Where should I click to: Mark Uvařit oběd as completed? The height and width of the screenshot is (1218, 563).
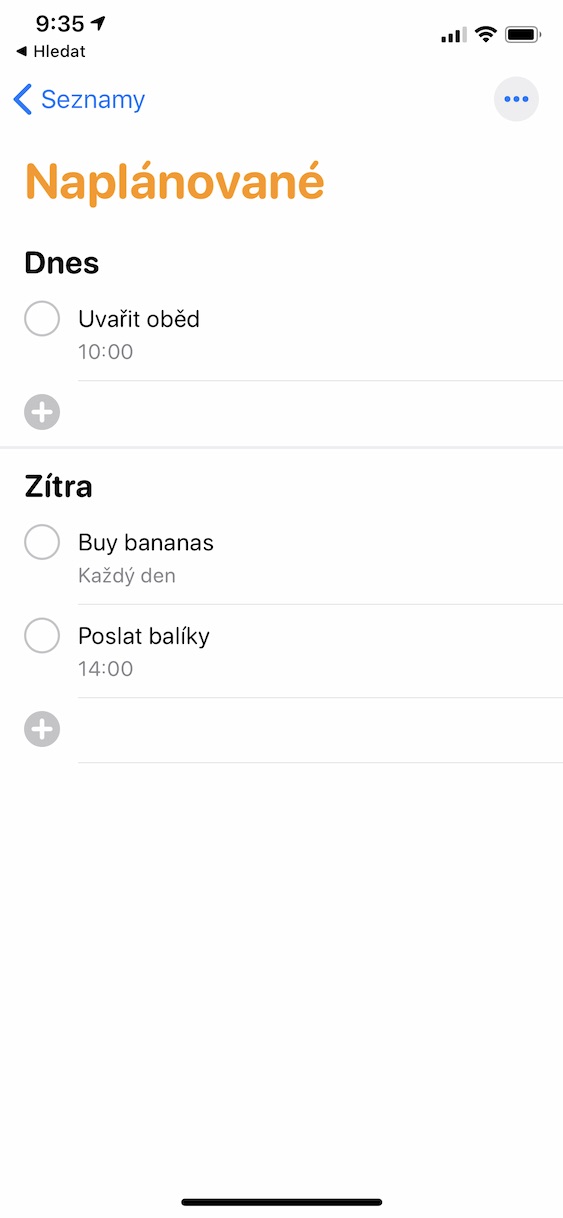[x=42, y=319]
